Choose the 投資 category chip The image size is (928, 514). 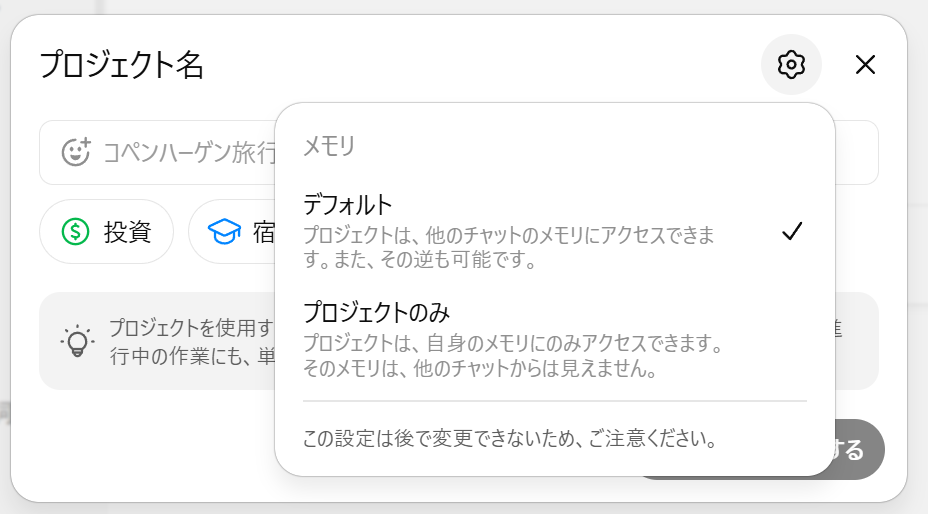[x=107, y=232]
